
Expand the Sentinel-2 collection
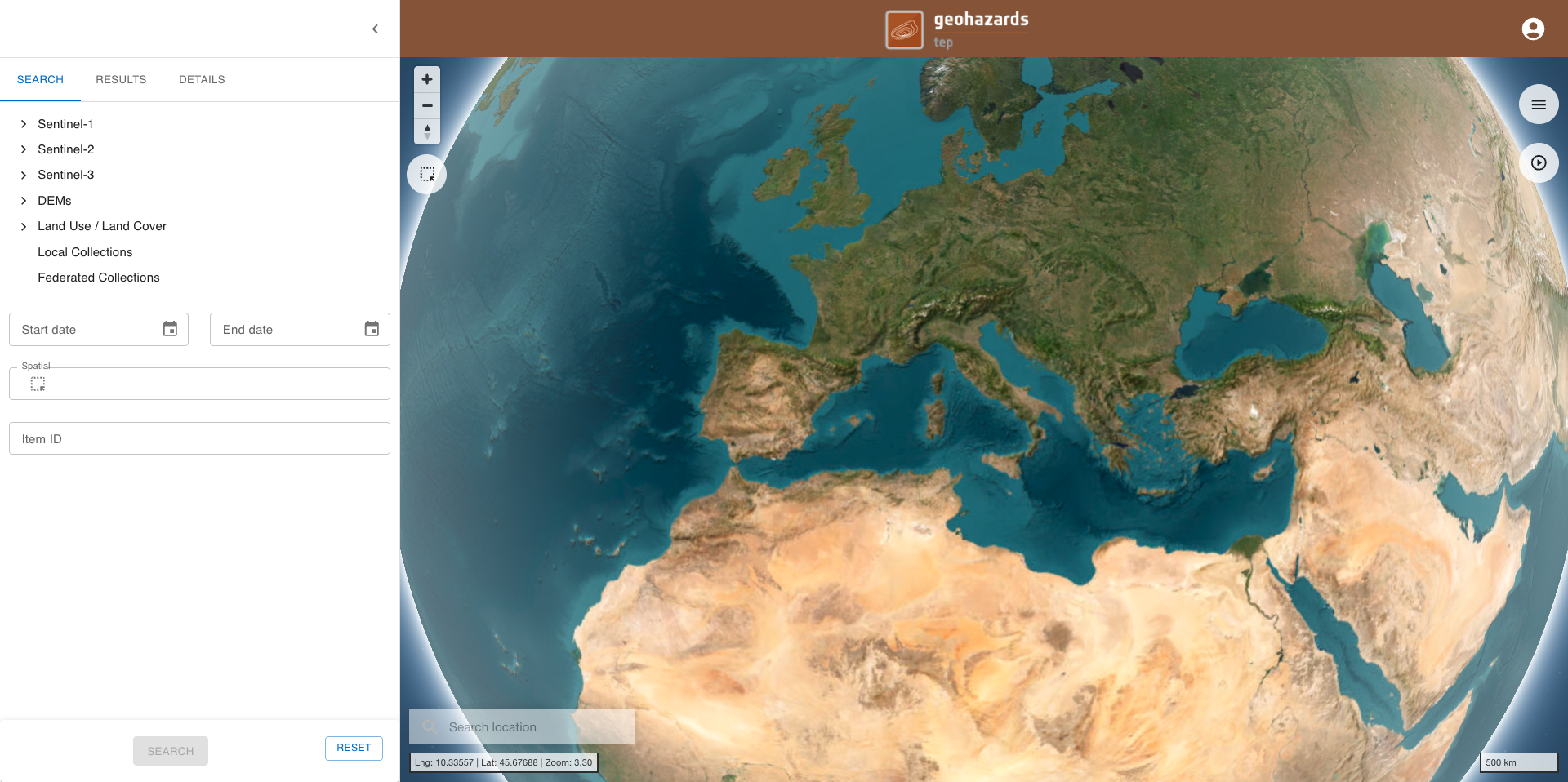click(24, 149)
